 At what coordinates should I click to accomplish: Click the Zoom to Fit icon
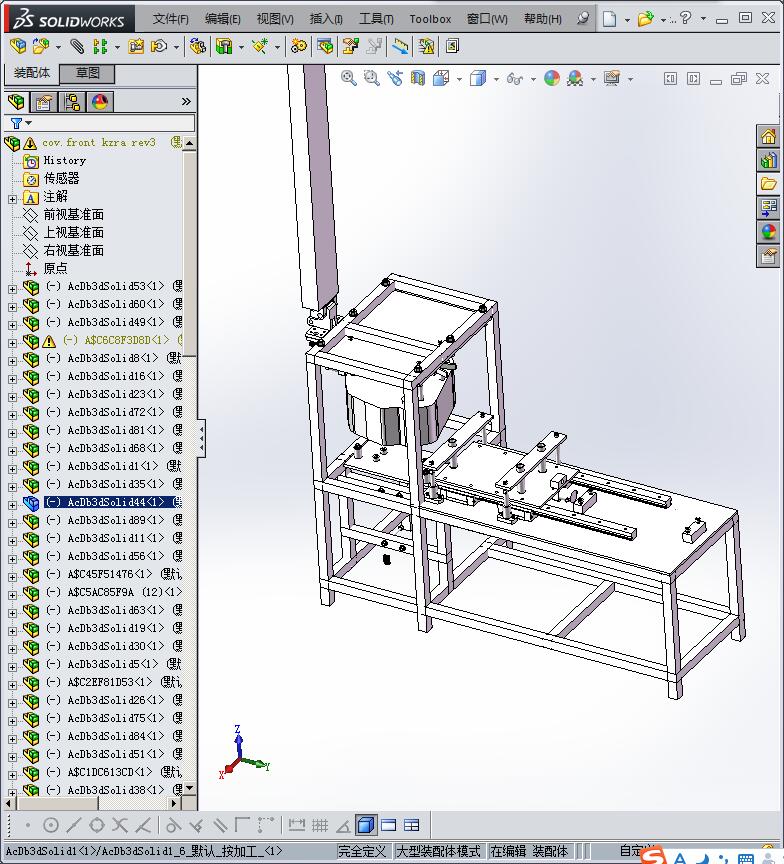(348, 78)
